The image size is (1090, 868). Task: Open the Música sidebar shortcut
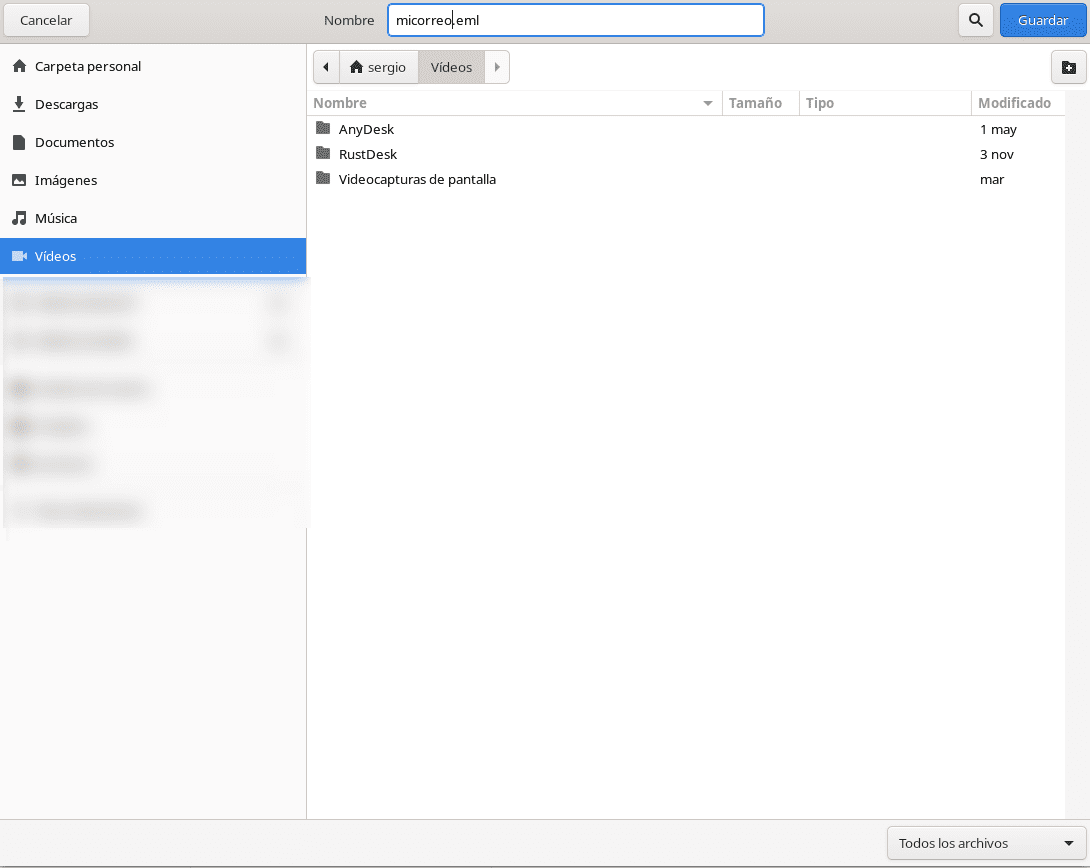[55, 218]
